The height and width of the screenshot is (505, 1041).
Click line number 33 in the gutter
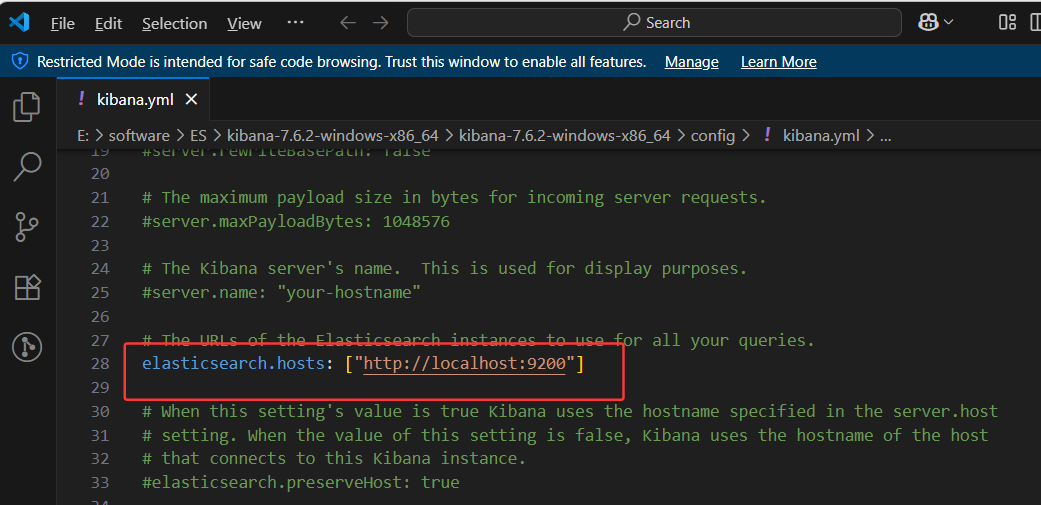(x=99, y=482)
